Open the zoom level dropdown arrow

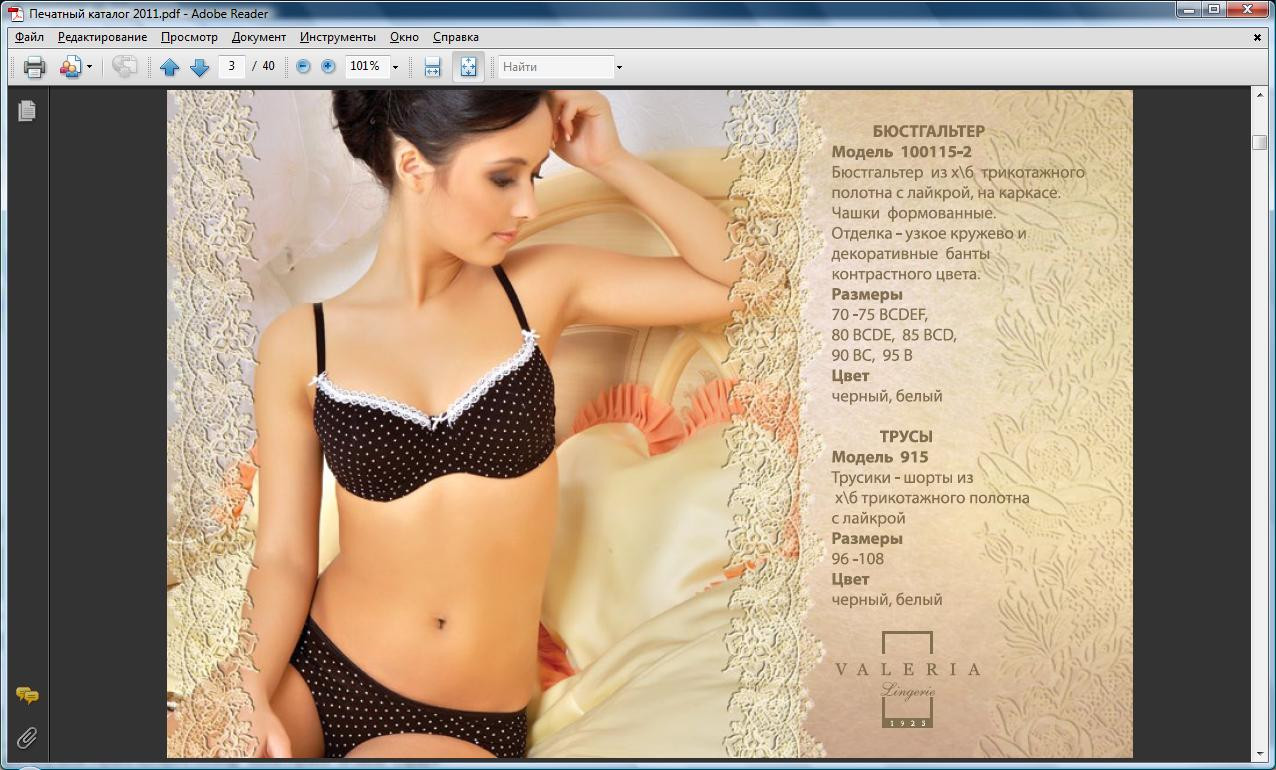point(395,67)
